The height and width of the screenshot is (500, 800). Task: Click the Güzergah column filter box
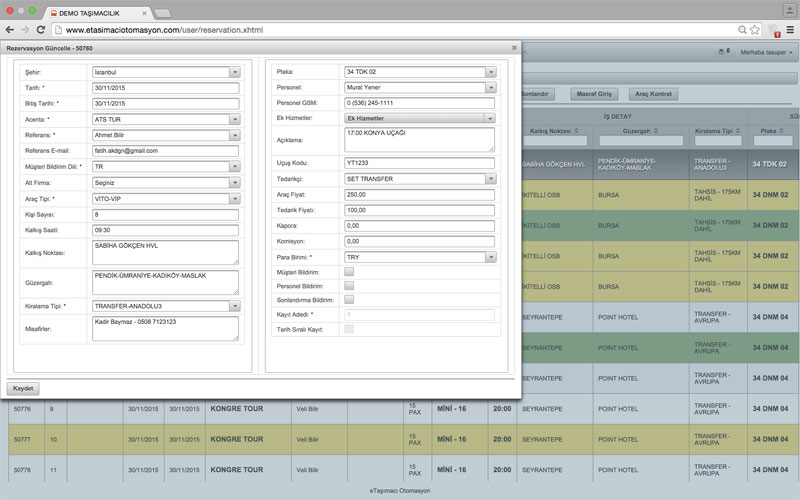pos(641,140)
